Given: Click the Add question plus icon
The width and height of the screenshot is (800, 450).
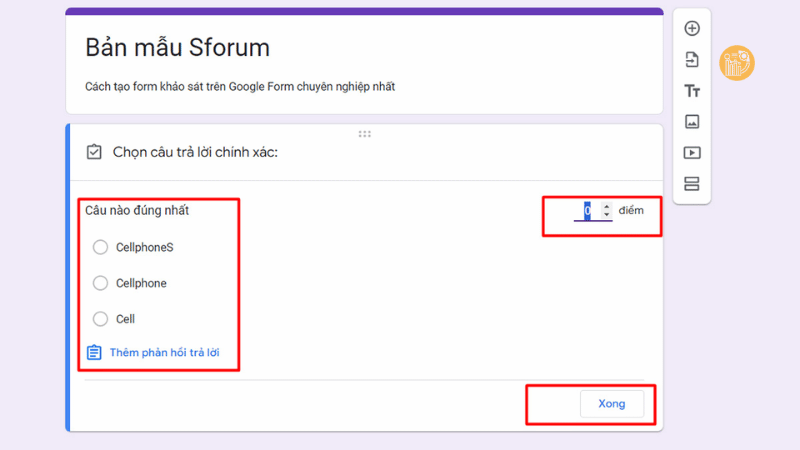Looking at the screenshot, I should (x=692, y=29).
